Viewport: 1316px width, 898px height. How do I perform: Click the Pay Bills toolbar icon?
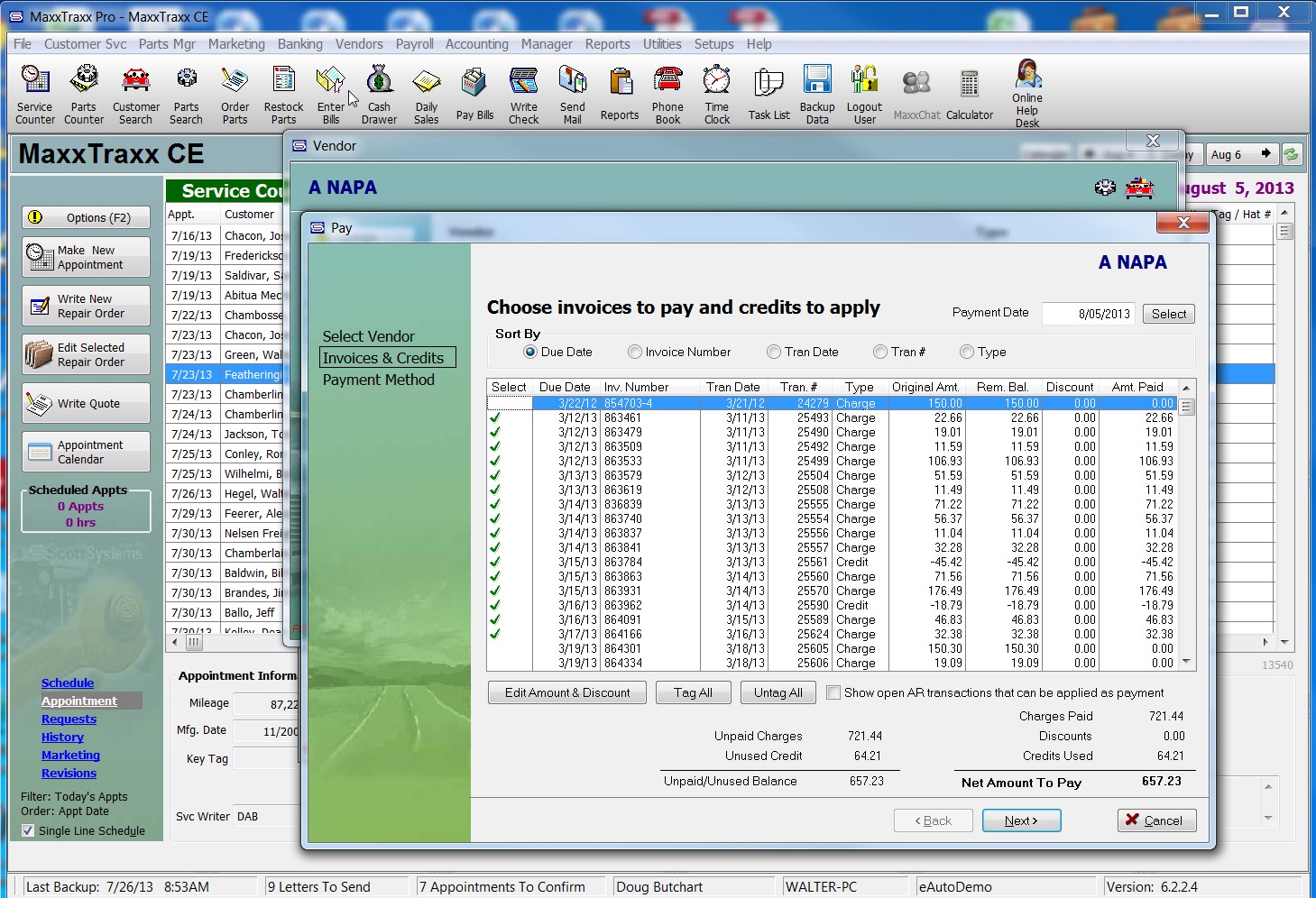(474, 95)
